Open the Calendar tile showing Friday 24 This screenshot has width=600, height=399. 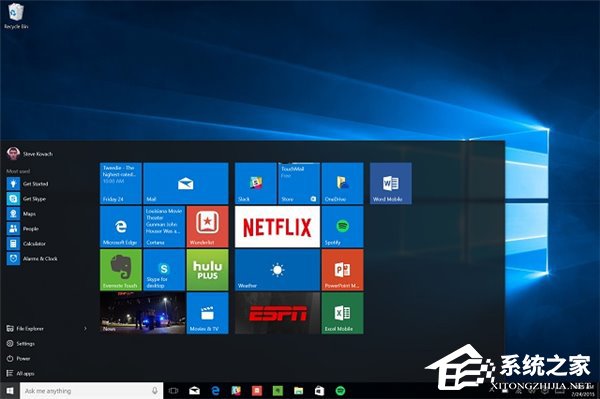coord(121,183)
